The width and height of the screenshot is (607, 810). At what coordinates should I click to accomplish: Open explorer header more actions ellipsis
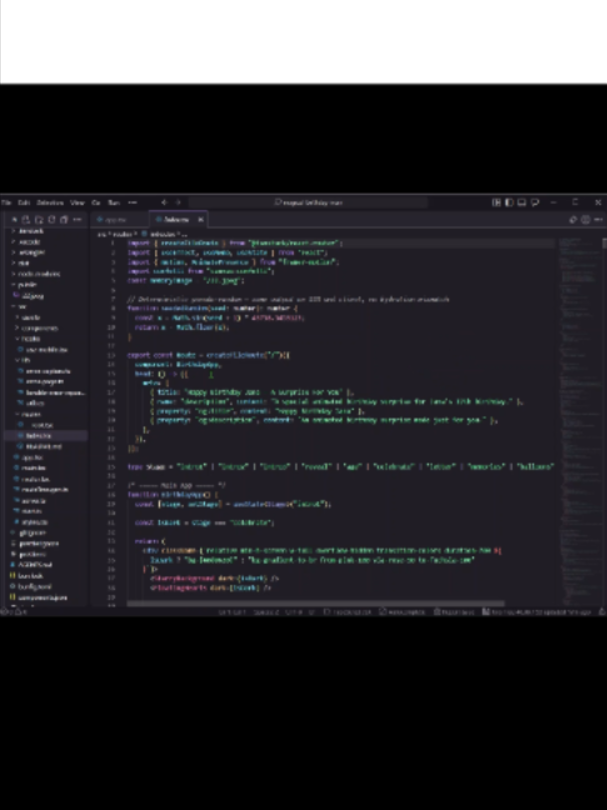pos(77,220)
